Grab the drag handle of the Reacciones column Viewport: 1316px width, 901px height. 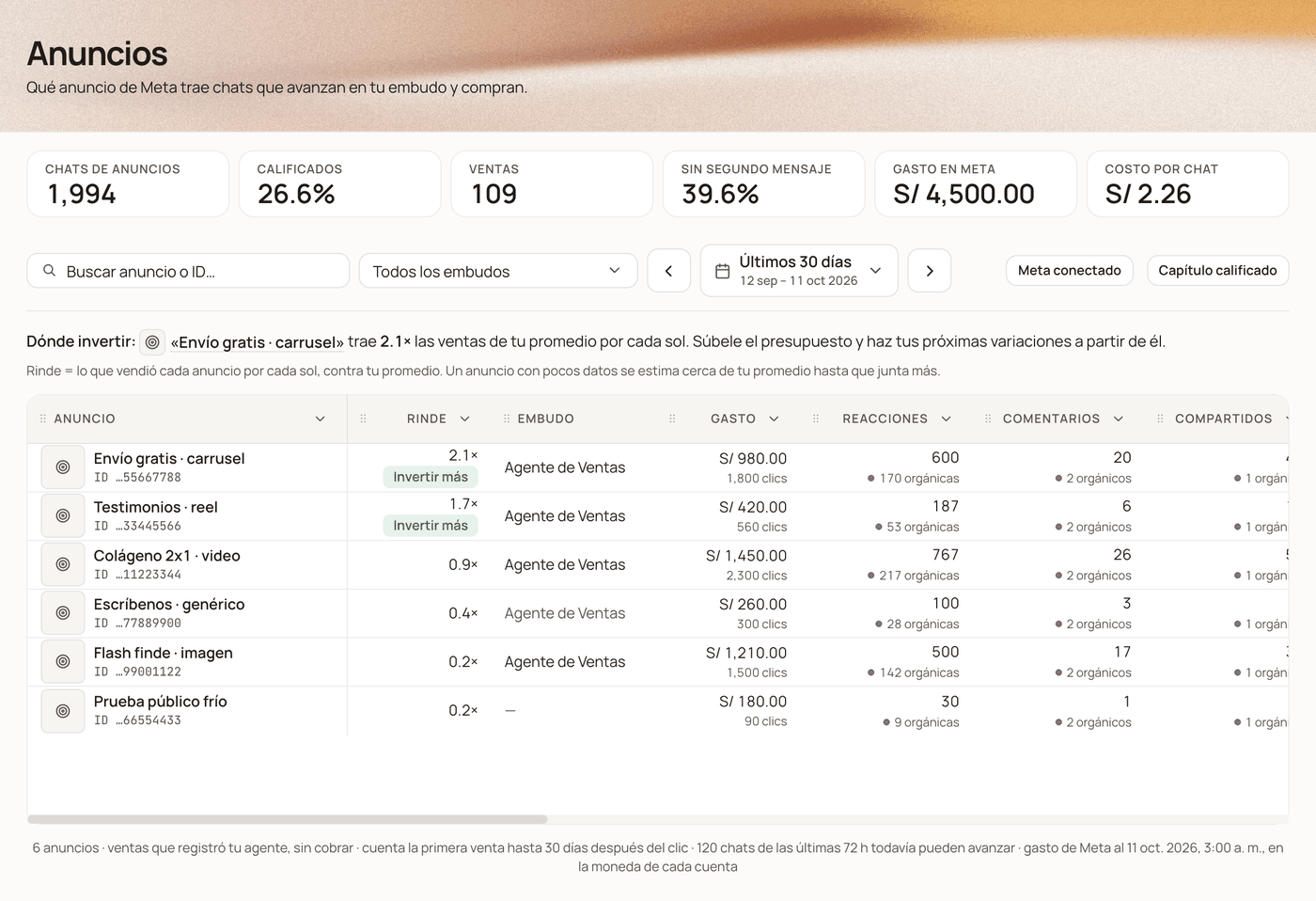(x=816, y=419)
